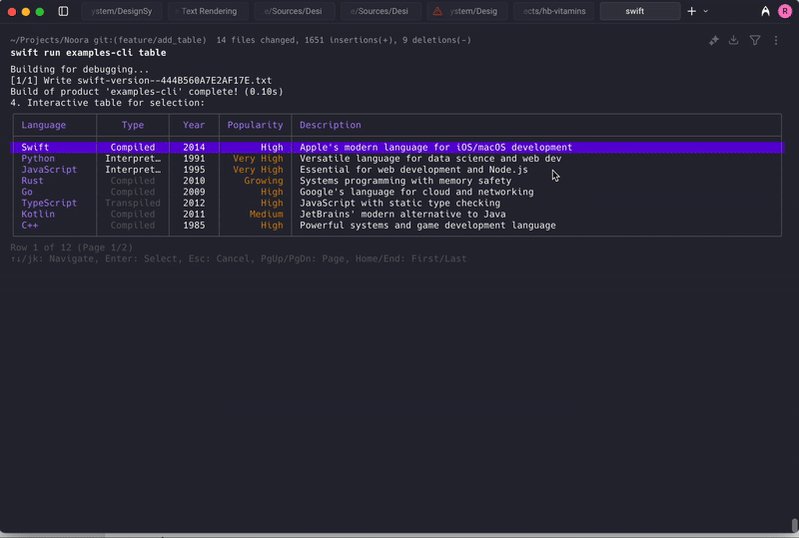Toggle the sidebar panel icon
The width and height of the screenshot is (799, 538).
pos(63,11)
